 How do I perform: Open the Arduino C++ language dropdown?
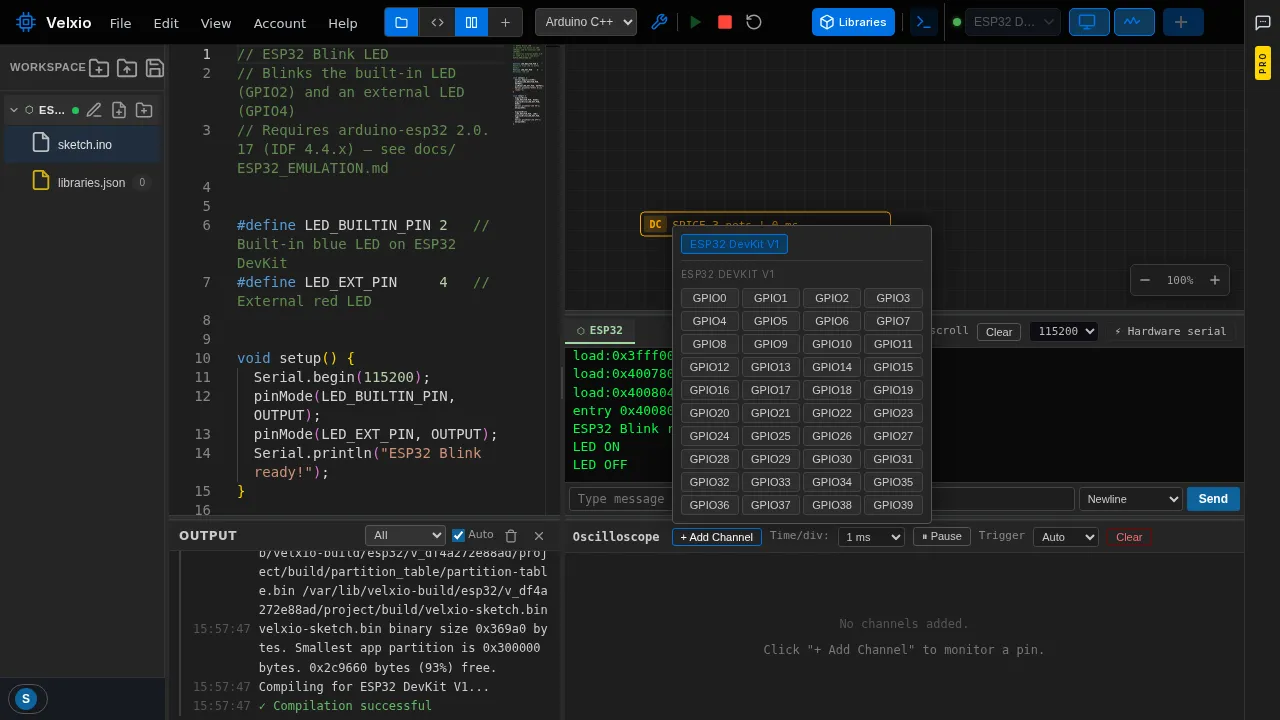click(x=586, y=22)
